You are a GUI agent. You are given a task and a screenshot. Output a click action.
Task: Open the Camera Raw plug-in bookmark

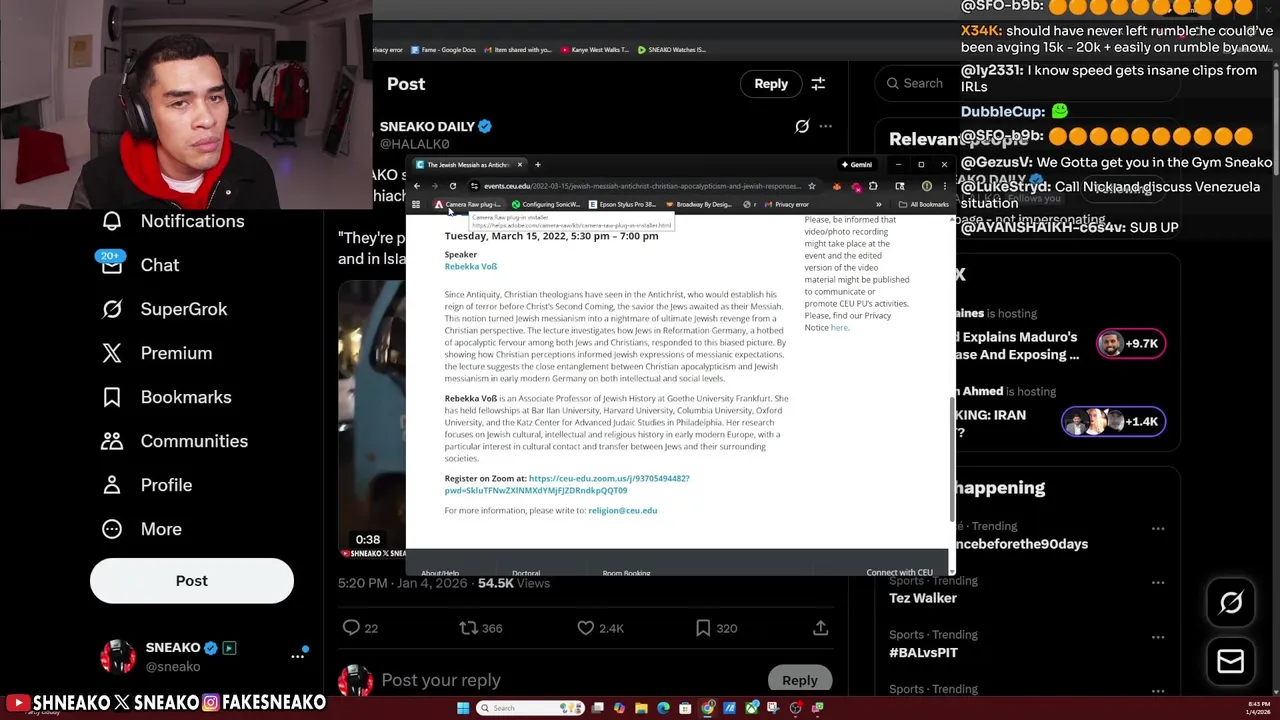click(467, 204)
